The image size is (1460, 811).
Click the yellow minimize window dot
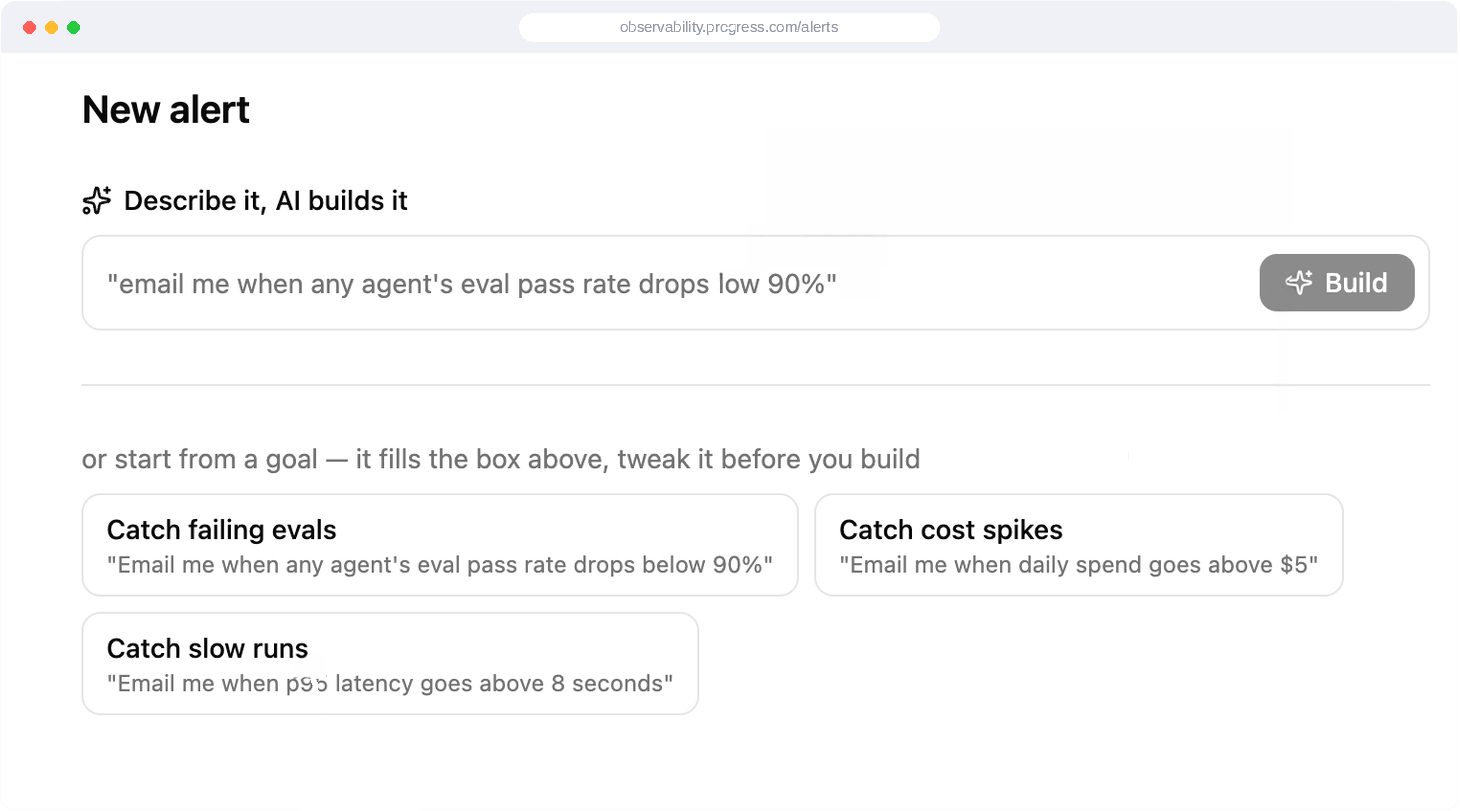51,28
